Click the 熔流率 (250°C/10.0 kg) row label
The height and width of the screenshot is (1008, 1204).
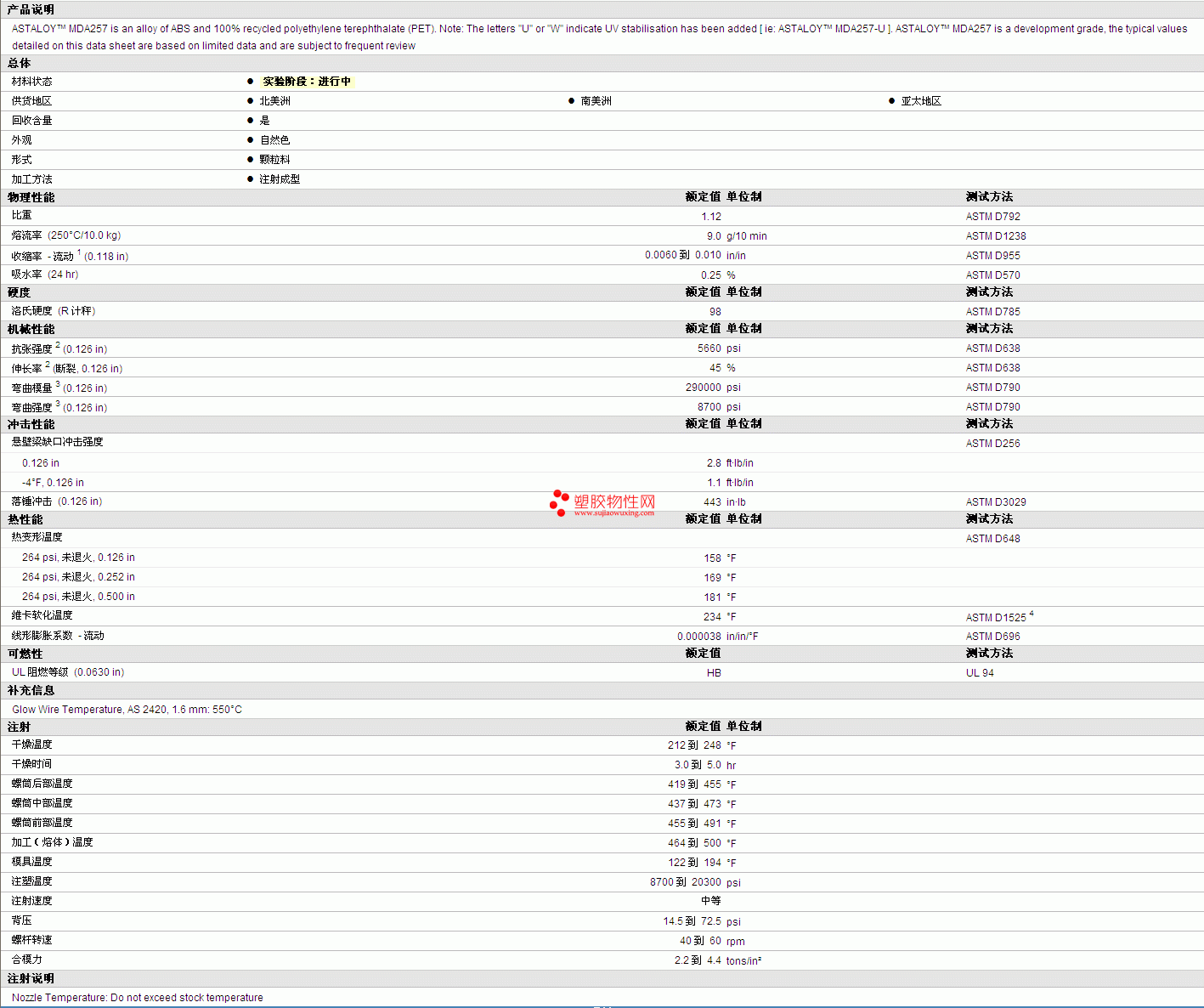tap(66, 235)
